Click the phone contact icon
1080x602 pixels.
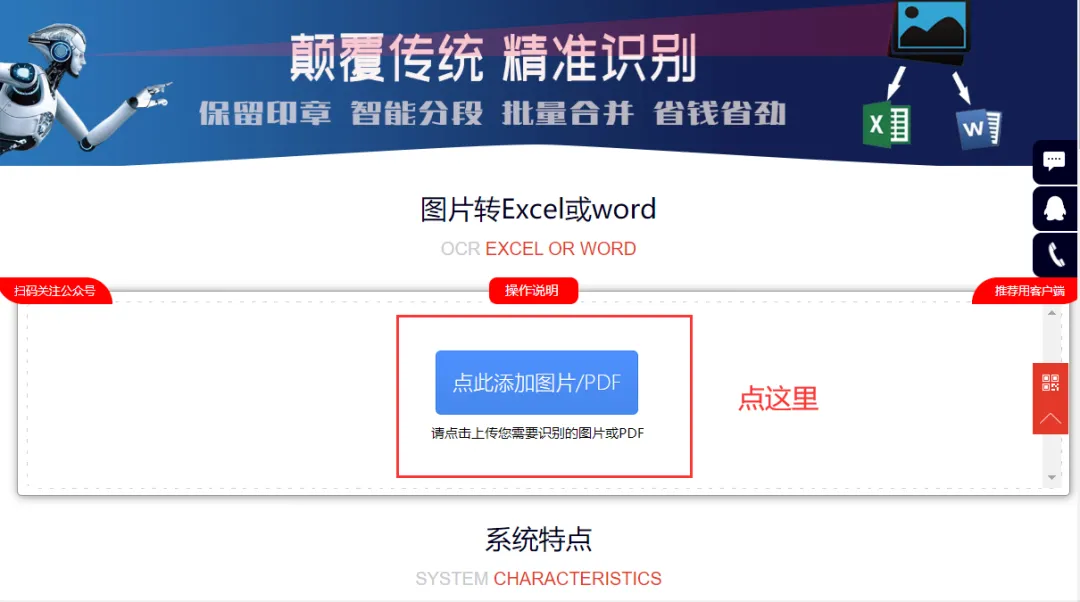pyautogui.click(x=1054, y=255)
